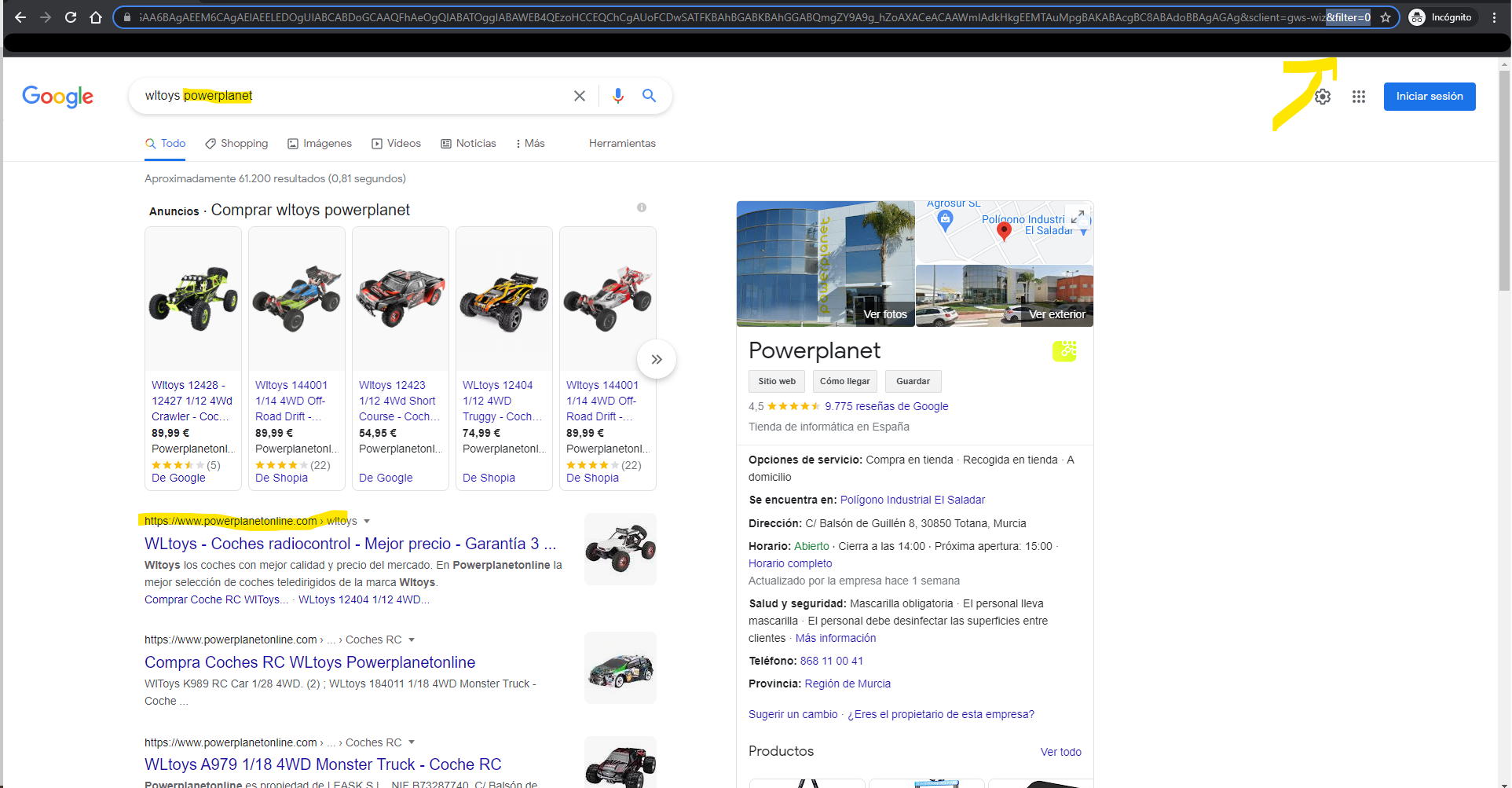
Task: Switch to the Noticias tab
Action: [x=468, y=144]
